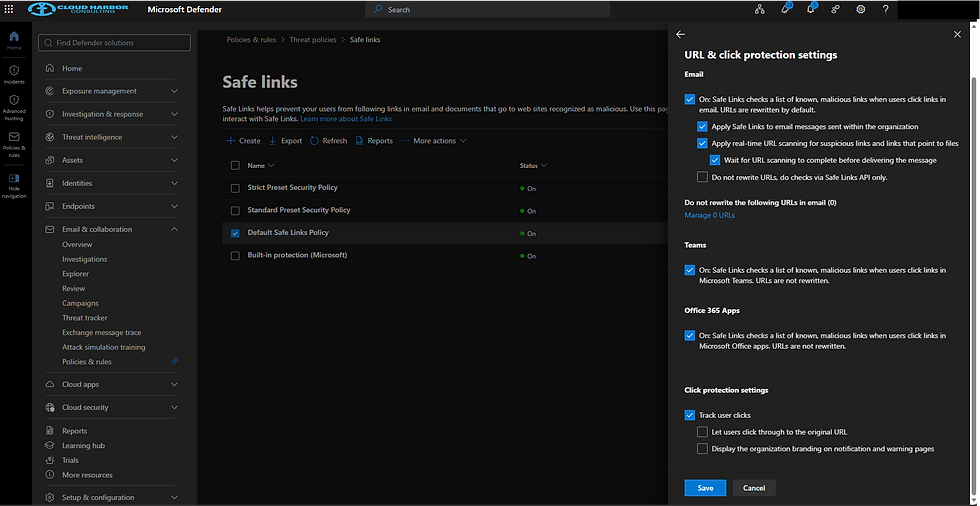The height and width of the screenshot is (506, 980).
Task: Click the Export download icon
Action: point(272,141)
